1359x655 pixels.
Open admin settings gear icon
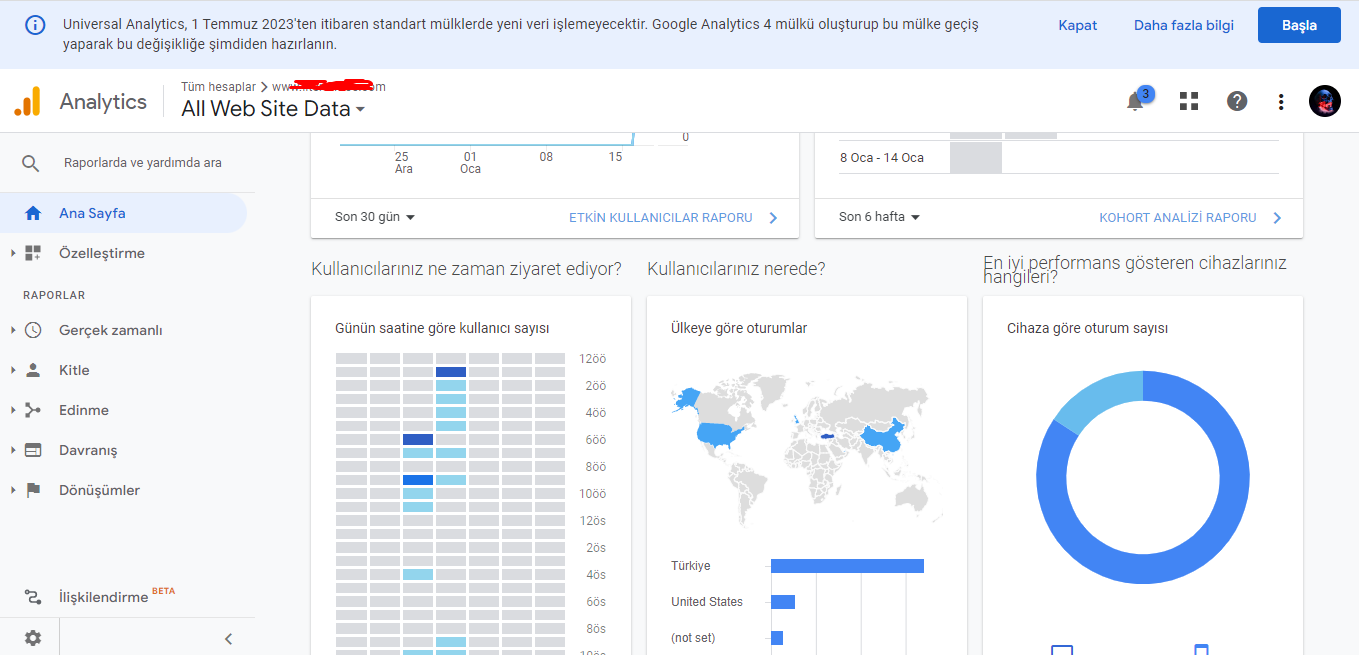pos(33,638)
